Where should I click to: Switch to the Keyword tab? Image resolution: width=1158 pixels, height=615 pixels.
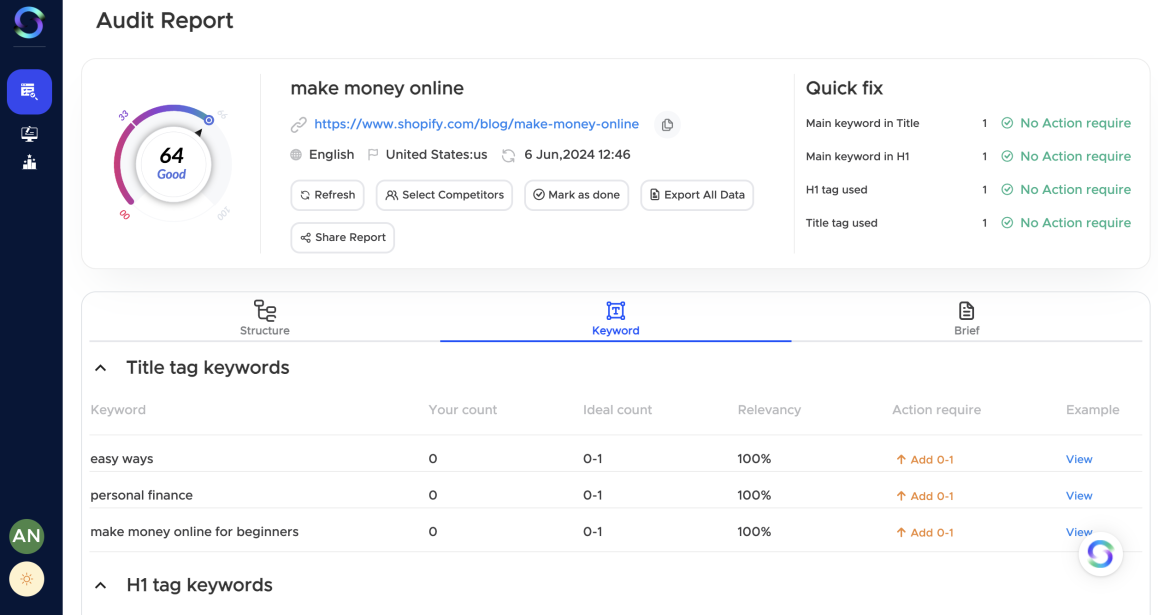click(616, 318)
